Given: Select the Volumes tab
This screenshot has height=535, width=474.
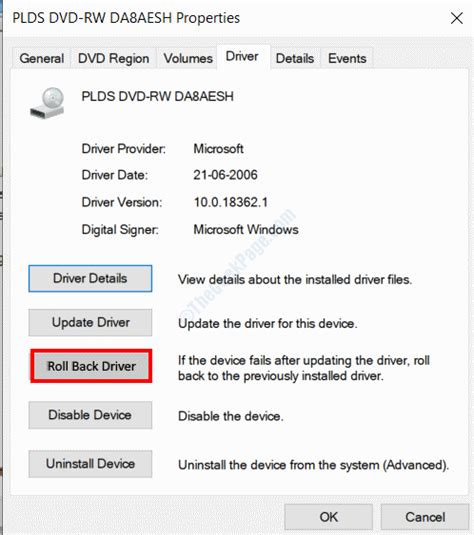Looking at the screenshot, I should (x=188, y=58).
